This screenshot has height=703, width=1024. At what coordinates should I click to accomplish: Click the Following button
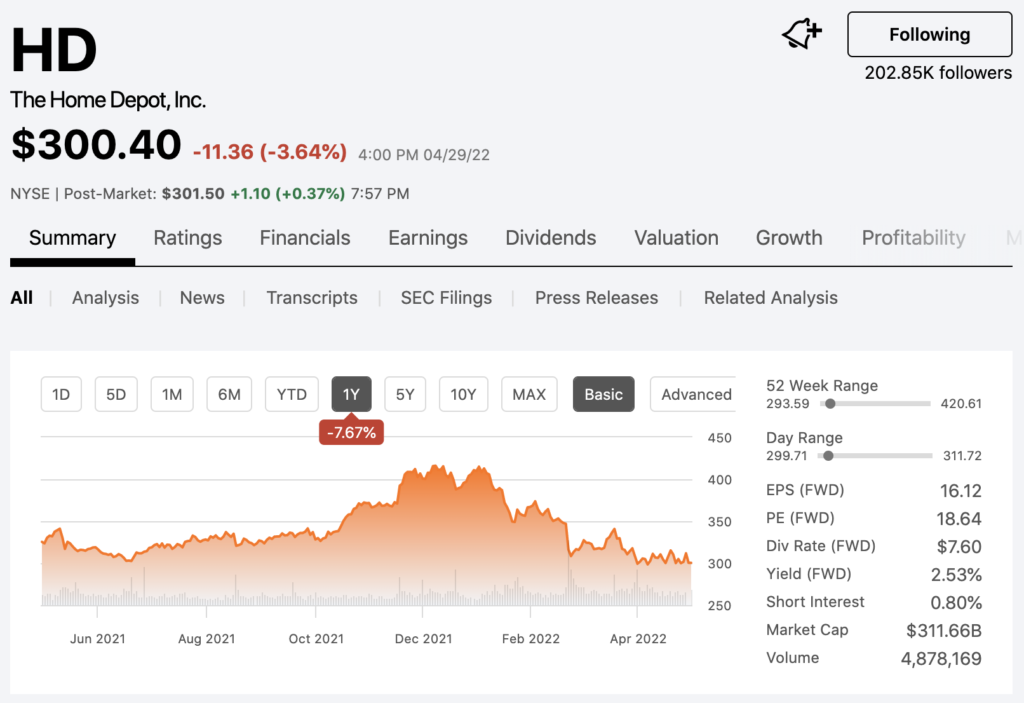pyautogui.click(x=929, y=34)
